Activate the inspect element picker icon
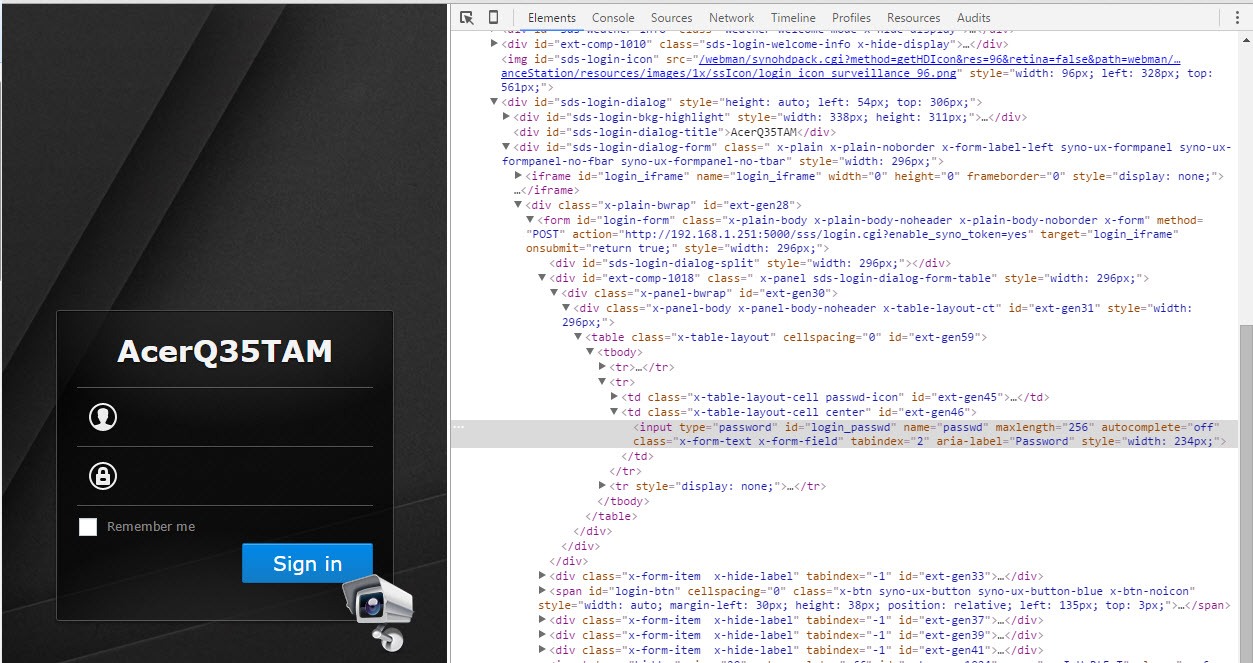This screenshot has width=1253, height=663. 467,17
